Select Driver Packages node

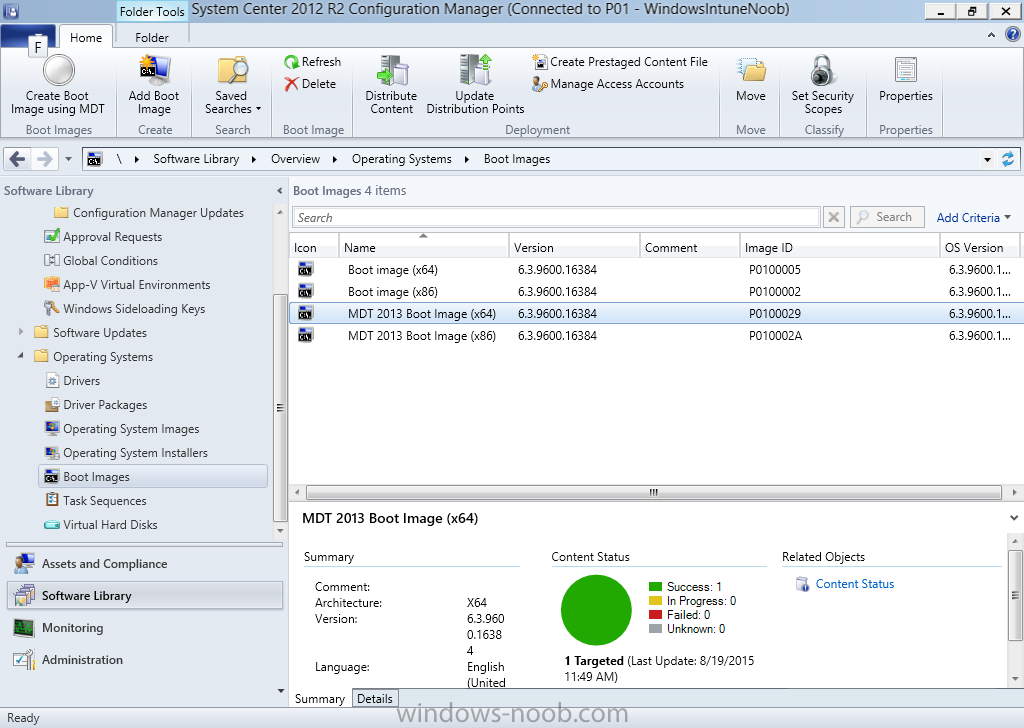point(105,405)
